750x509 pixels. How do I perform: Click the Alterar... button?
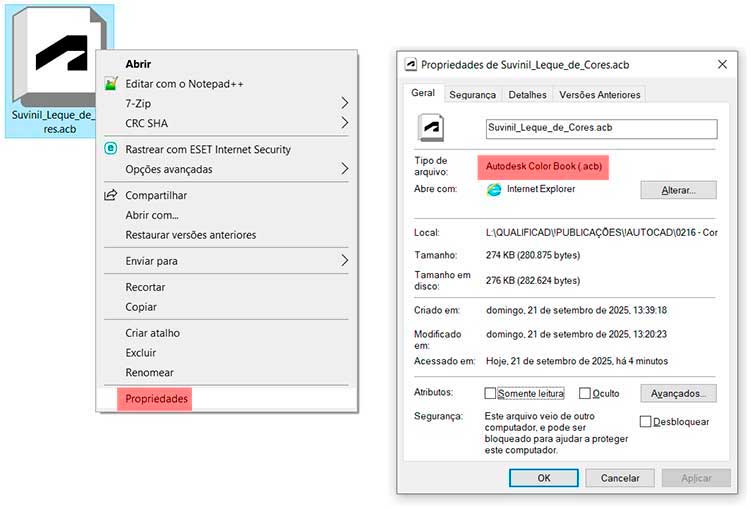[x=678, y=190]
